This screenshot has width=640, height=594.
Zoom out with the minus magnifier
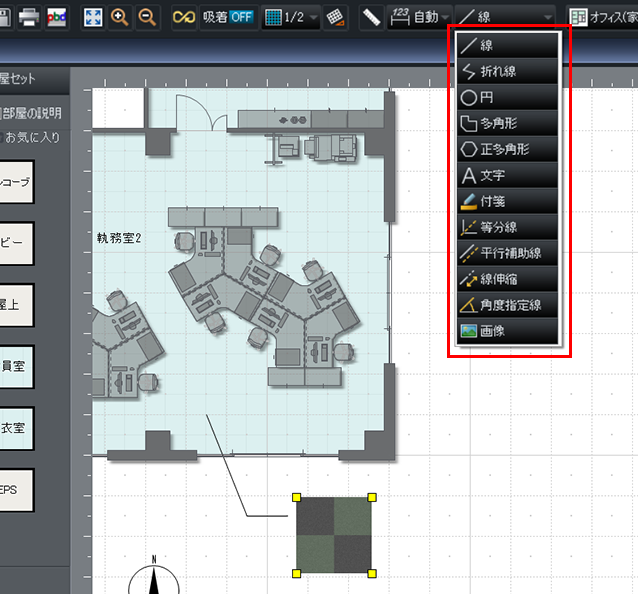tap(146, 17)
